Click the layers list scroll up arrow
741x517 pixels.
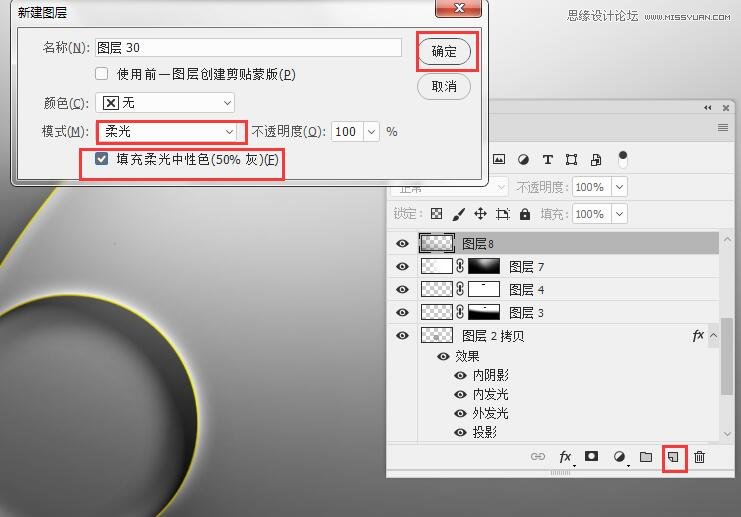pos(727,240)
